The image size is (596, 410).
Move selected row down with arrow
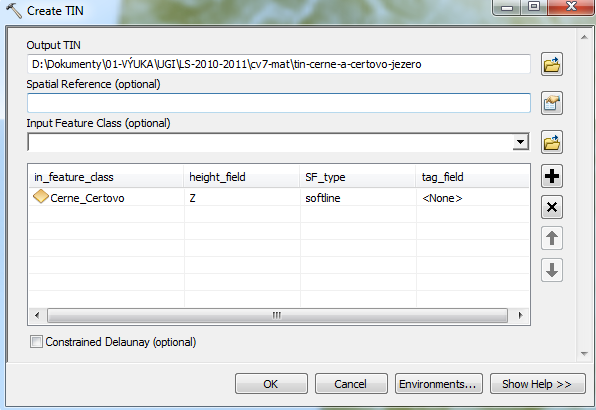pos(552,270)
